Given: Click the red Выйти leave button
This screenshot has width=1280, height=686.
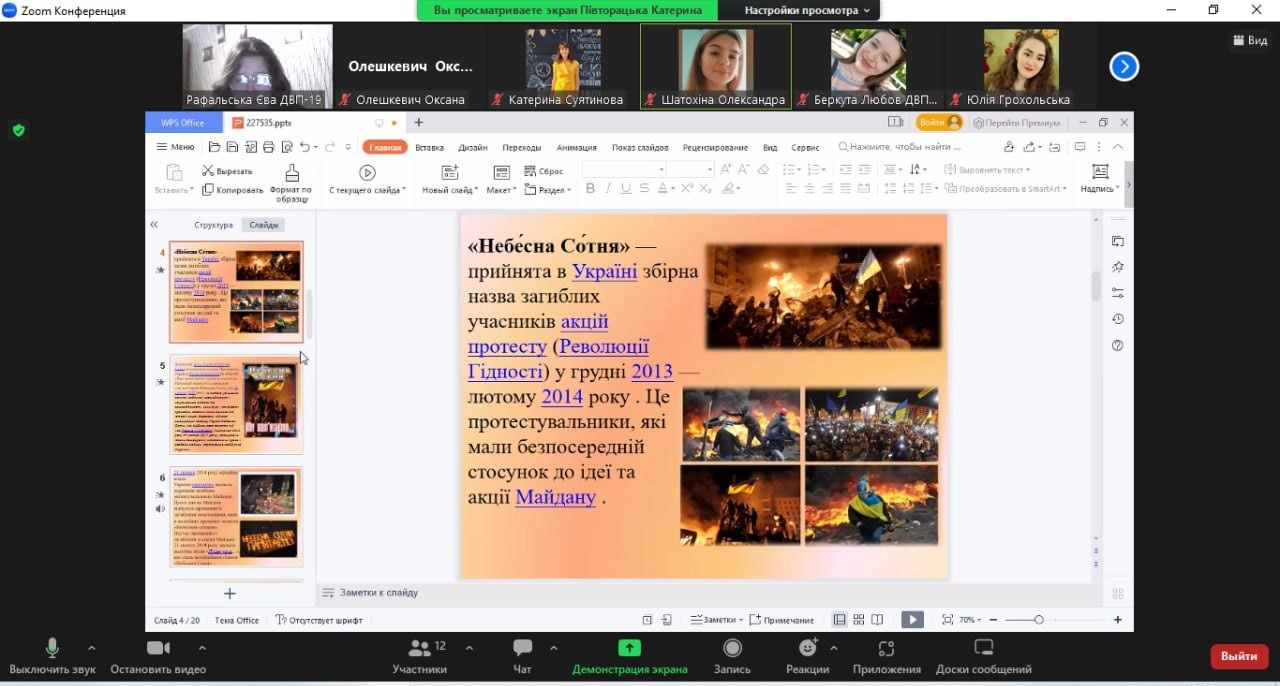Looking at the screenshot, I should coord(1238,656).
